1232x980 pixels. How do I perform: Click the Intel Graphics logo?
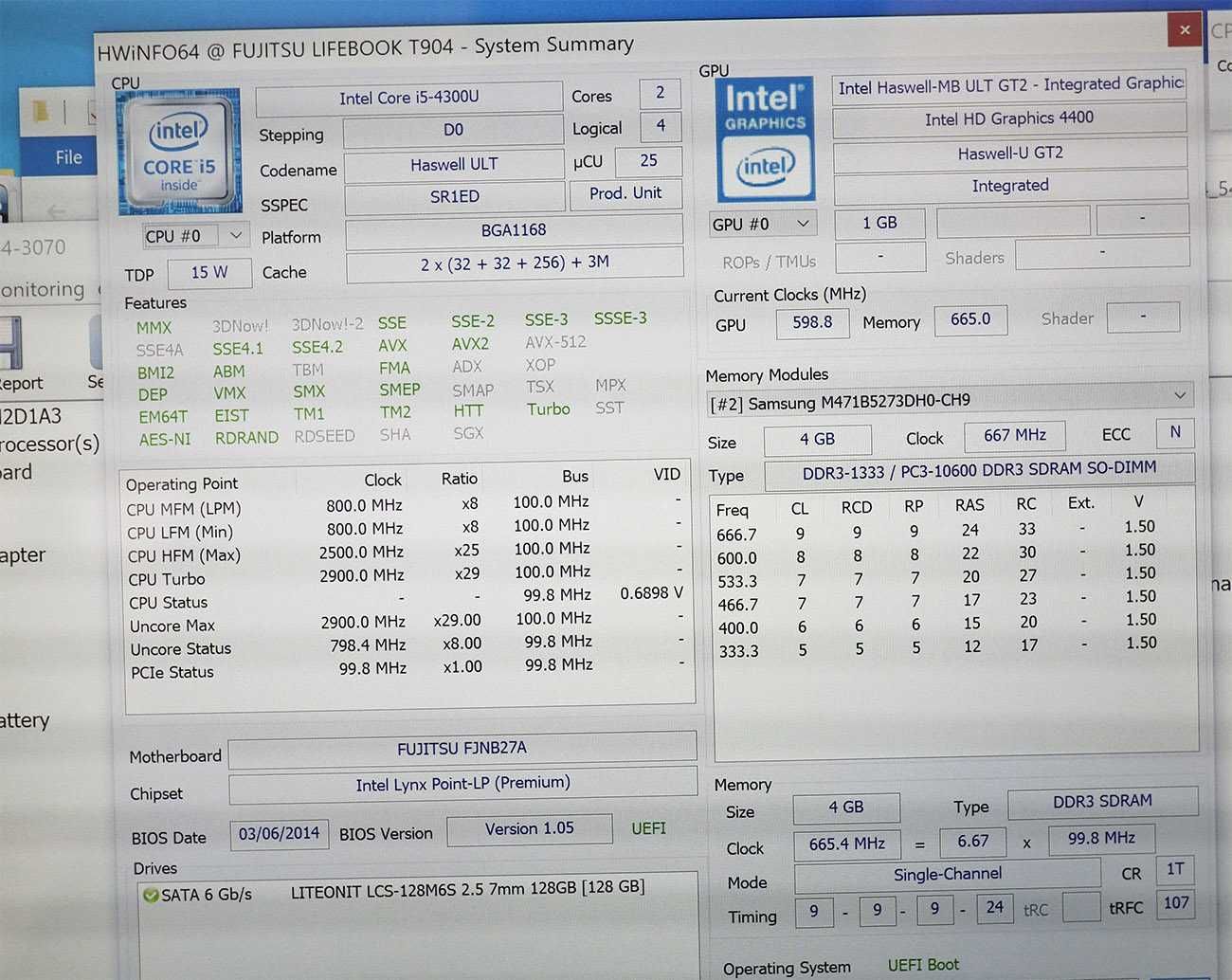pyautogui.click(x=765, y=139)
